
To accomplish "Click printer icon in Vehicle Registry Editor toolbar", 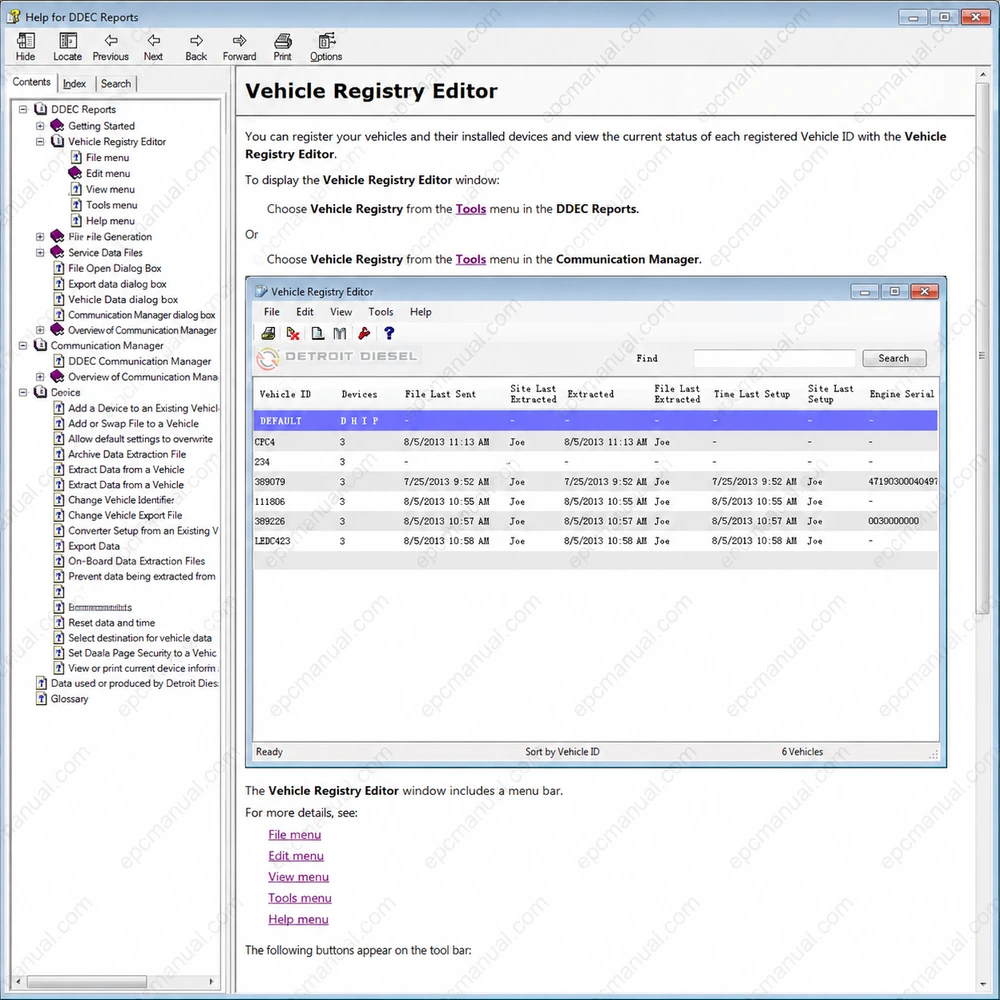I will pyautogui.click(x=268, y=333).
